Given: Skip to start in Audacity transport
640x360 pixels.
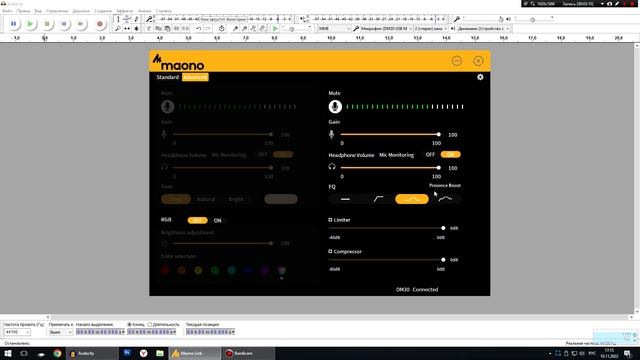Looking at the screenshot, I should [64, 24].
